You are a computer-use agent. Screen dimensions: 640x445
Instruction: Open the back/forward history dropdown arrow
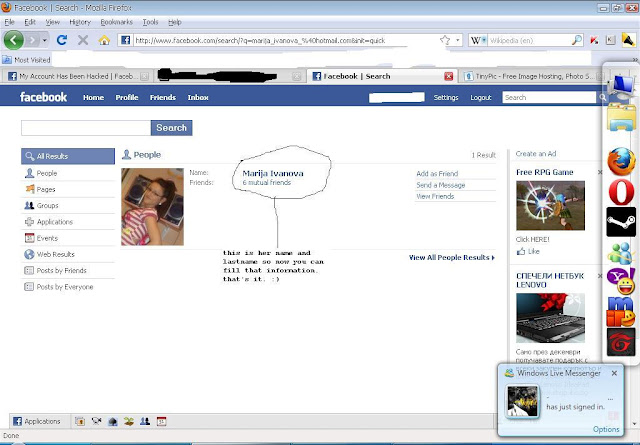pos(44,40)
